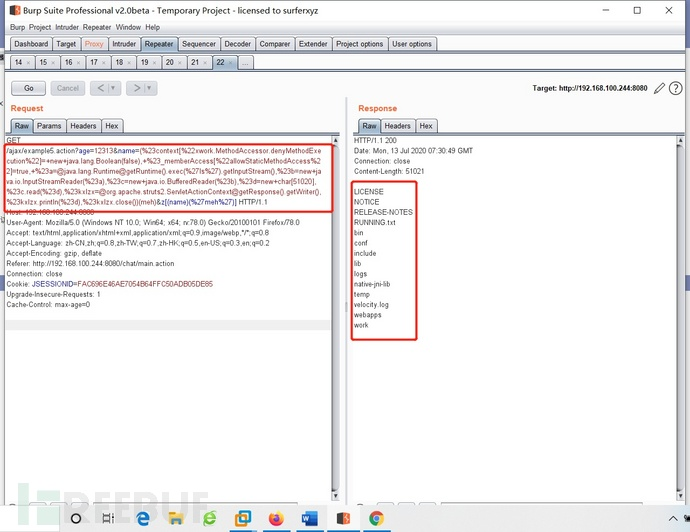Switch to Word in taskbar

click(x=309, y=519)
